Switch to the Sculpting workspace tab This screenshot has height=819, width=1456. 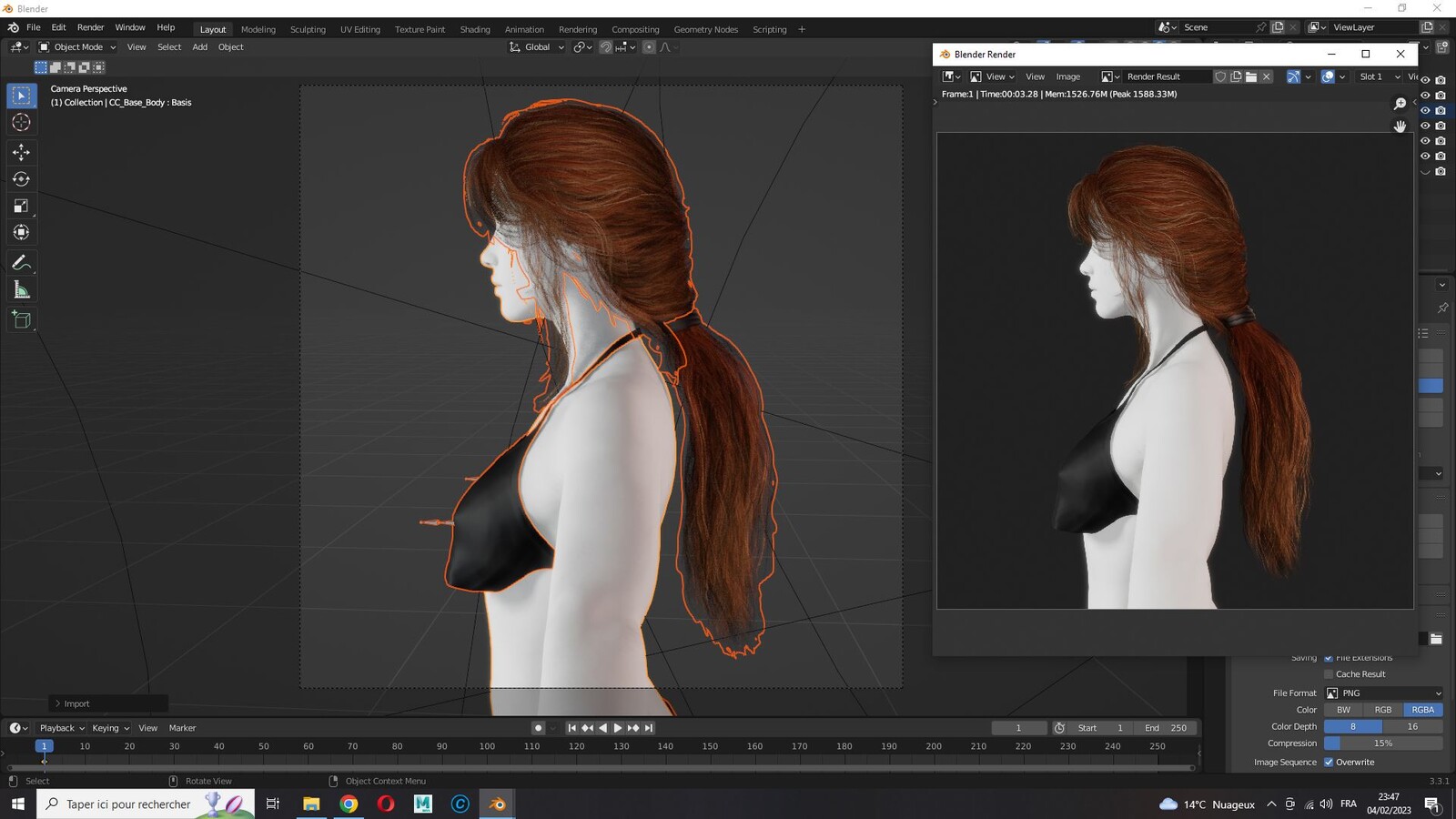click(308, 29)
